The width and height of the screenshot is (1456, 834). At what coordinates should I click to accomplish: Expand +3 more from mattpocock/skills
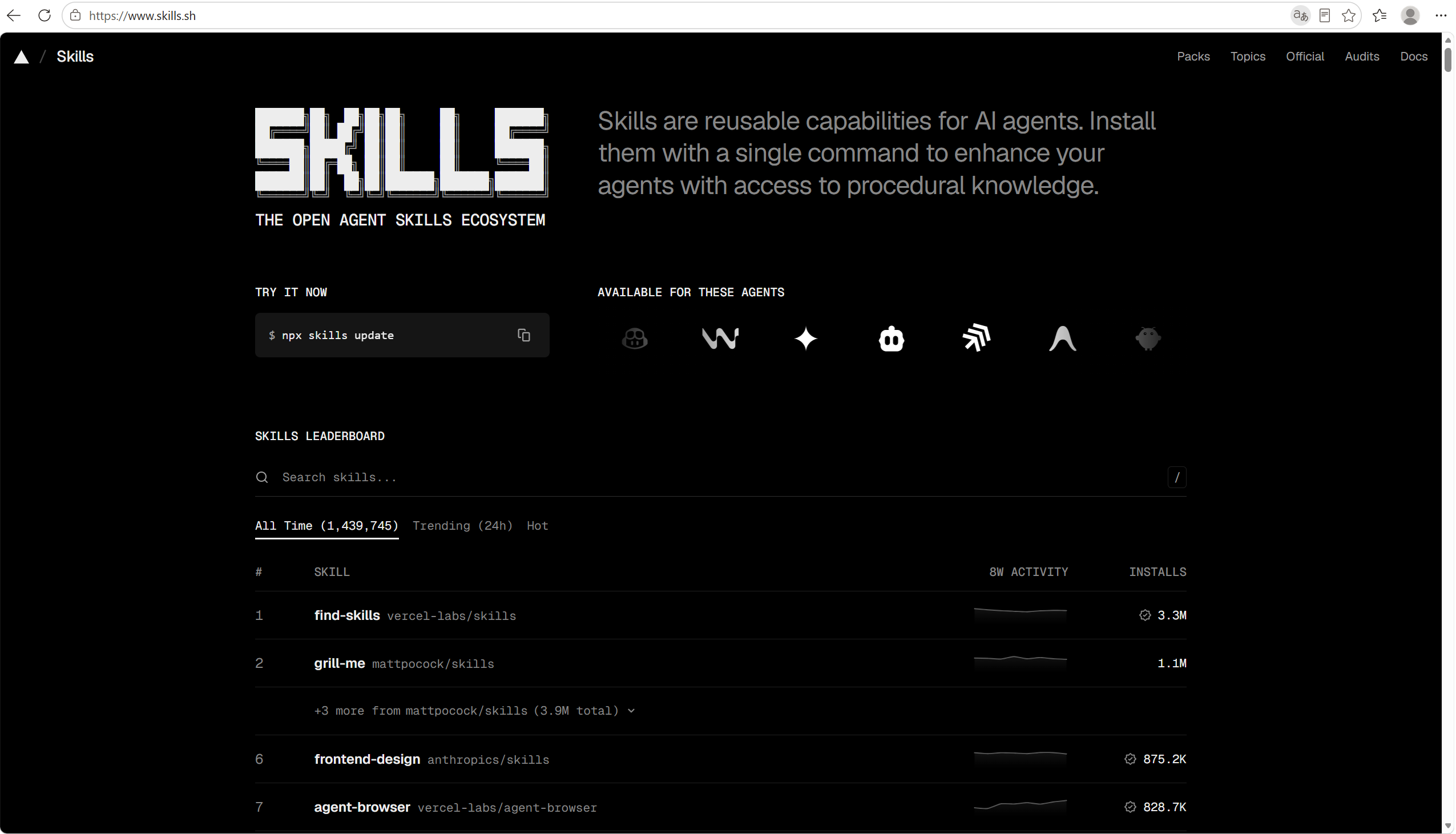click(x=475, y=711)
